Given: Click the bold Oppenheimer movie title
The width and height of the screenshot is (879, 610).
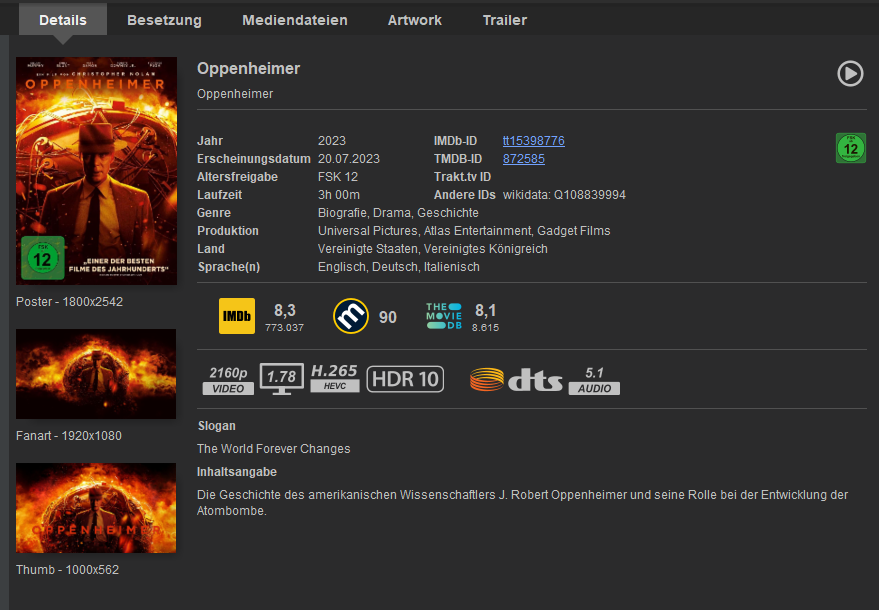Looking at the screenshot, I should 248,68.
